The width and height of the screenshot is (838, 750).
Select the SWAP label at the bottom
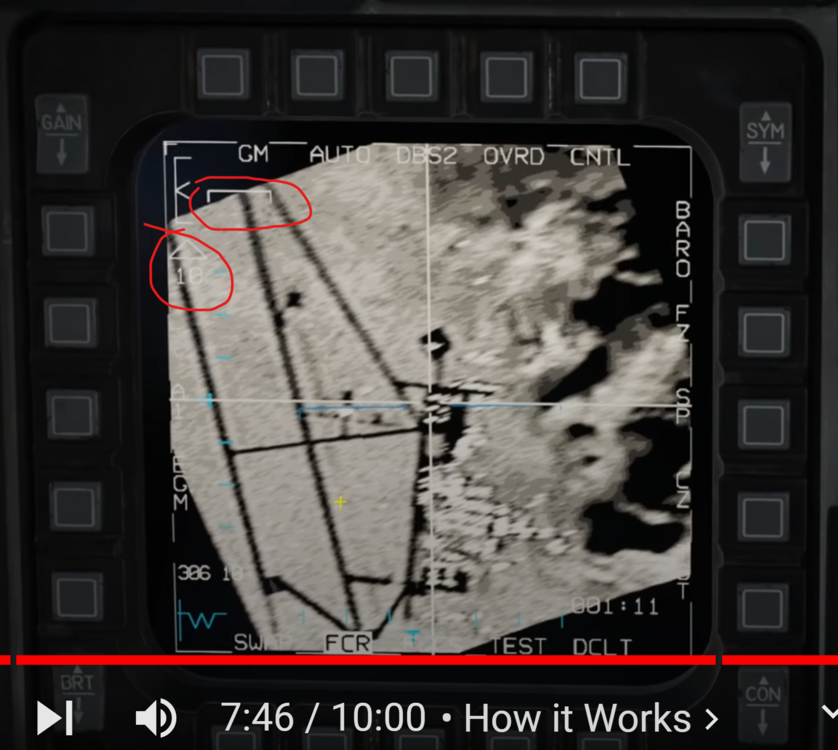[x=261, y=643]
